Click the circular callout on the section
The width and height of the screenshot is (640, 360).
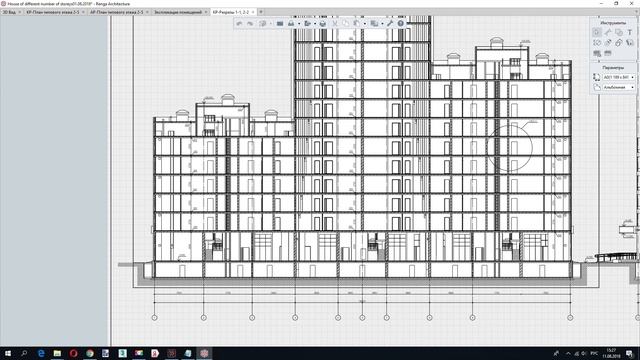[509, 148]
